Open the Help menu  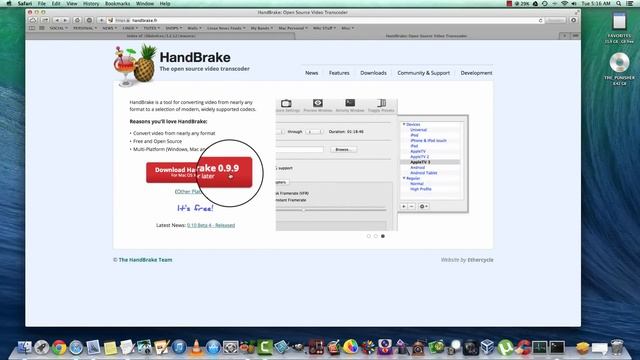[x=165, y=4]
